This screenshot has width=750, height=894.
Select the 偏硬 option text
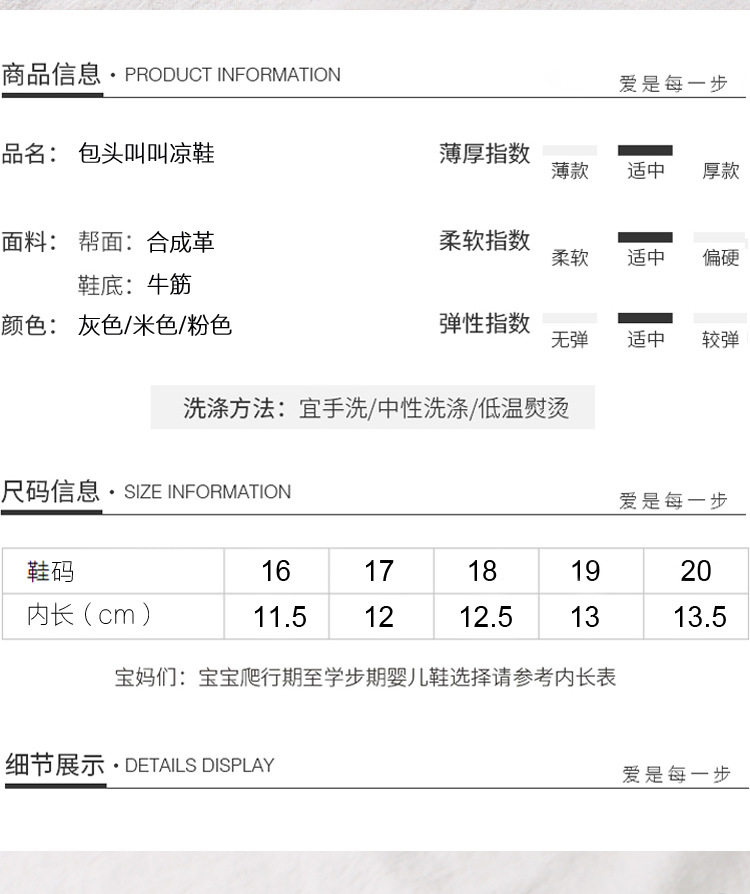721,258
